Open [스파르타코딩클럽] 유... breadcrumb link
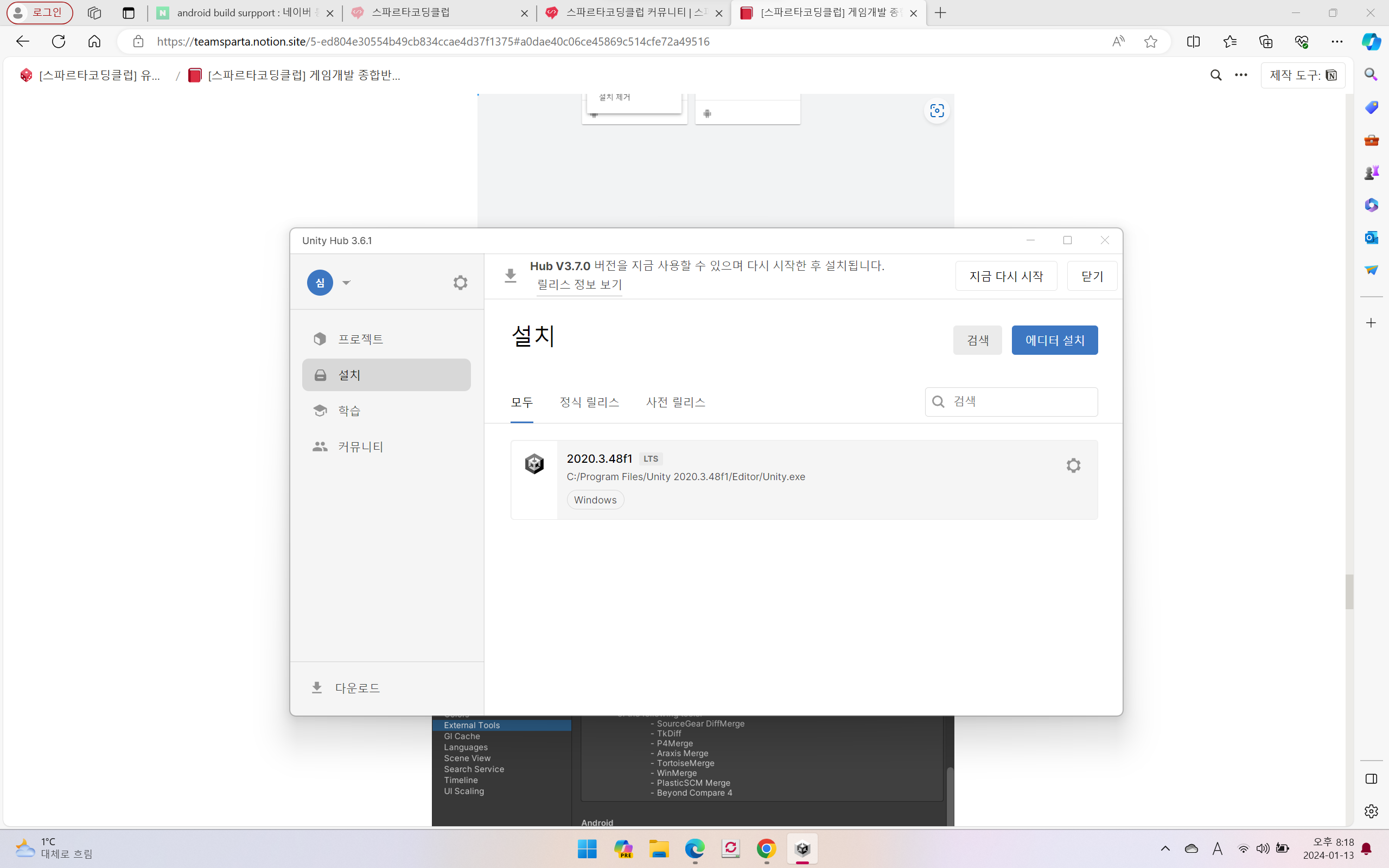The width and height of the screenshot is (1389, 868). point(90,75)
